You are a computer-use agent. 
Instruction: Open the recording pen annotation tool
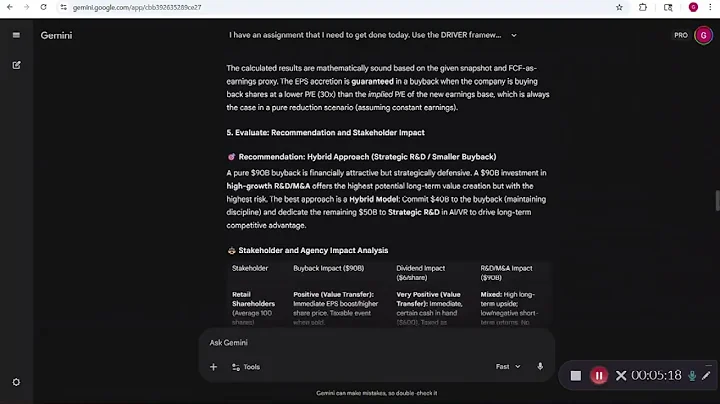point(707,376)
